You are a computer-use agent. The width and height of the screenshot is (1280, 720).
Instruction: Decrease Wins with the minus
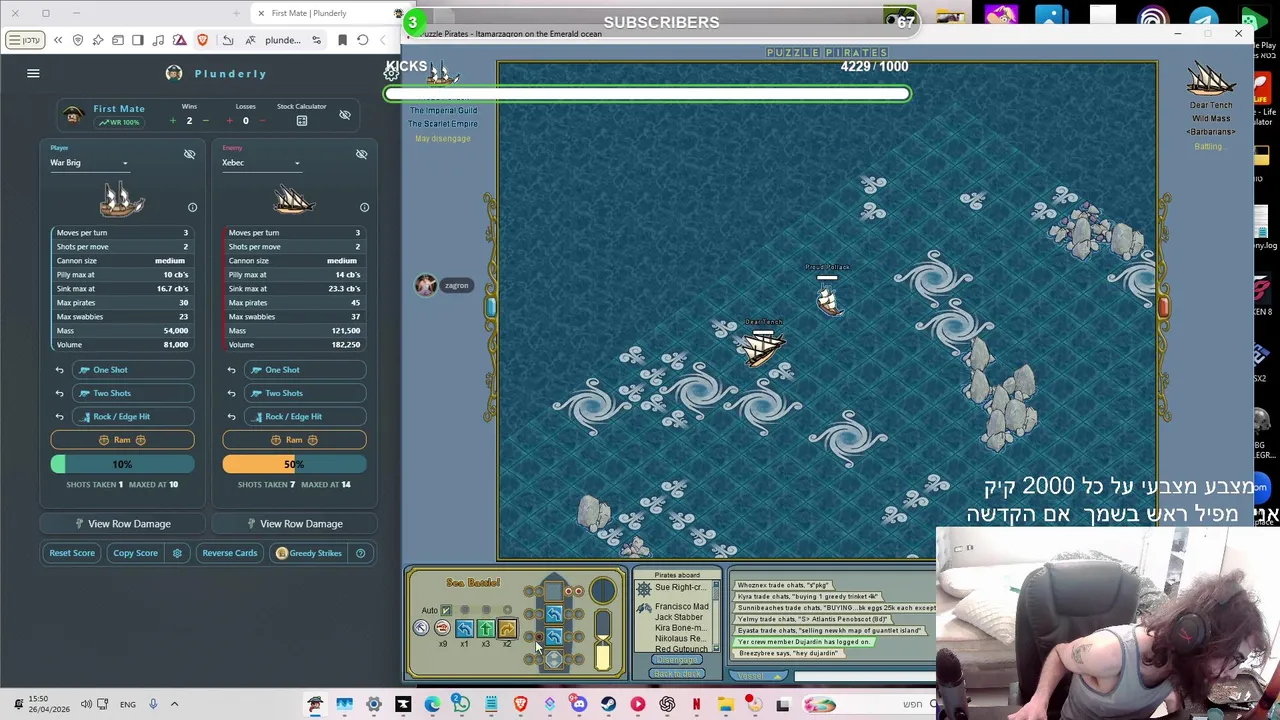click(205, 121)
